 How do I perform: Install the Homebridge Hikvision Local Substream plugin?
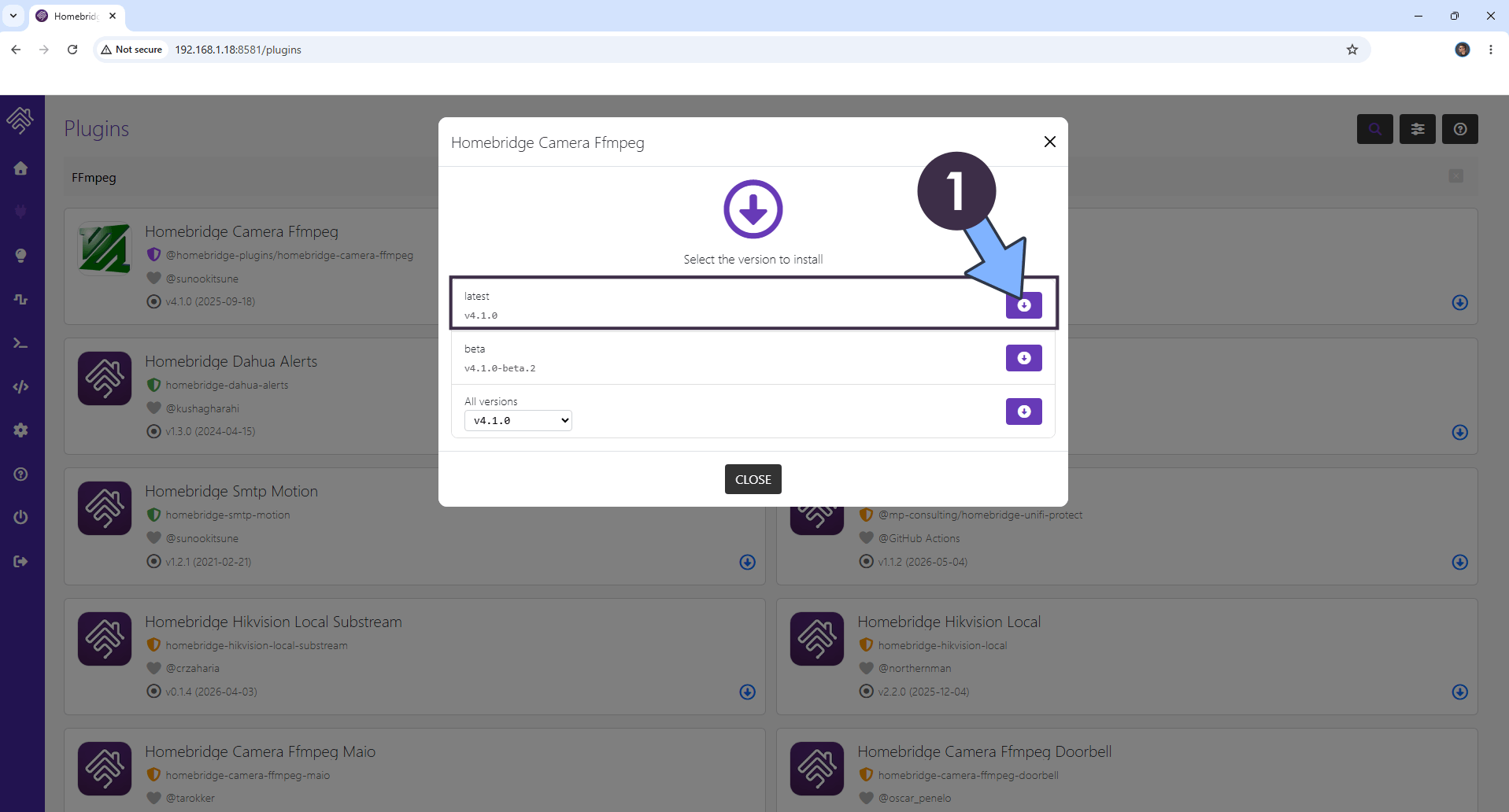tap(748, 692)
